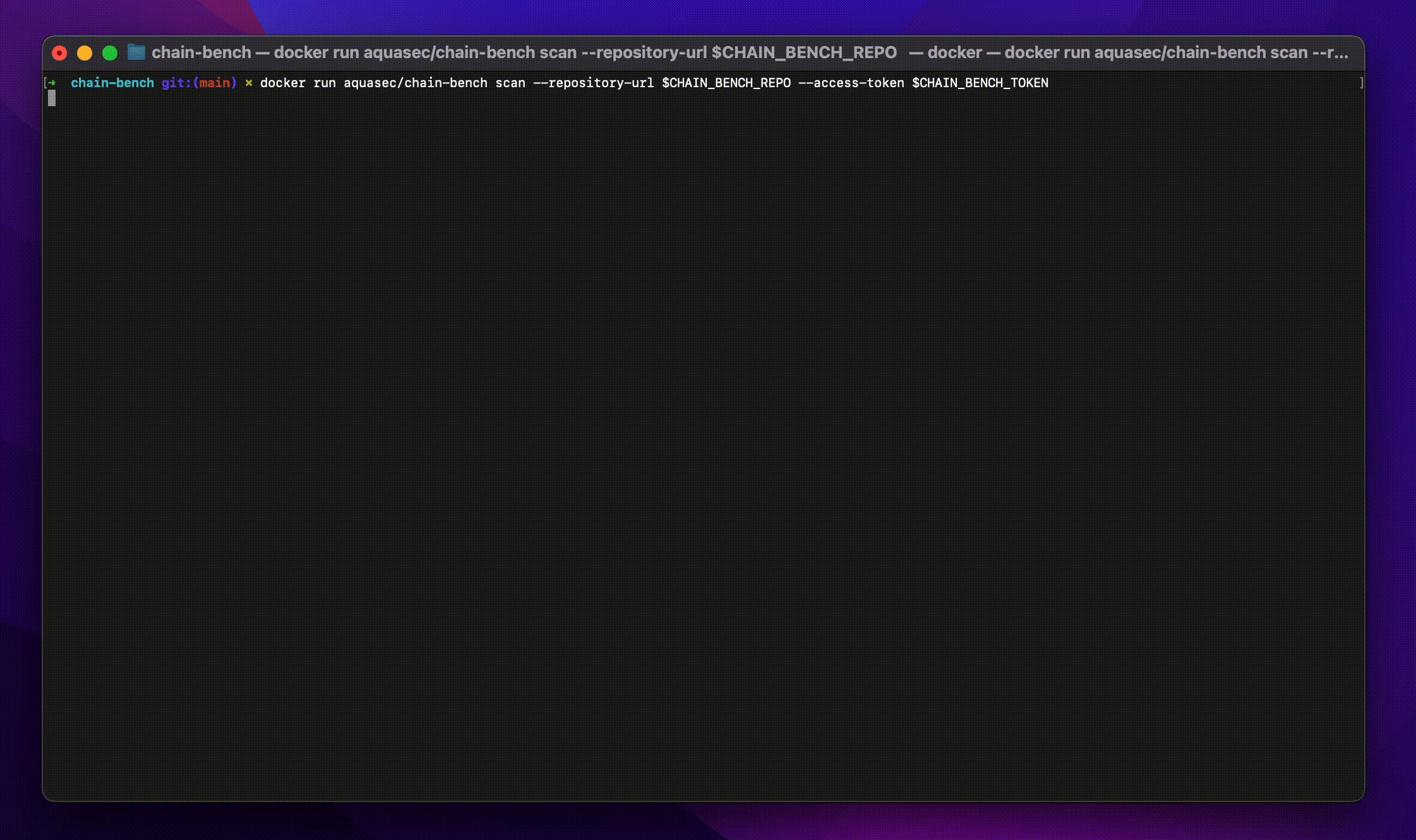The width and height of the screenshot is (1416, 840).
Task: Click the yellow x dirty-status marker
Action: pos(249,83)
